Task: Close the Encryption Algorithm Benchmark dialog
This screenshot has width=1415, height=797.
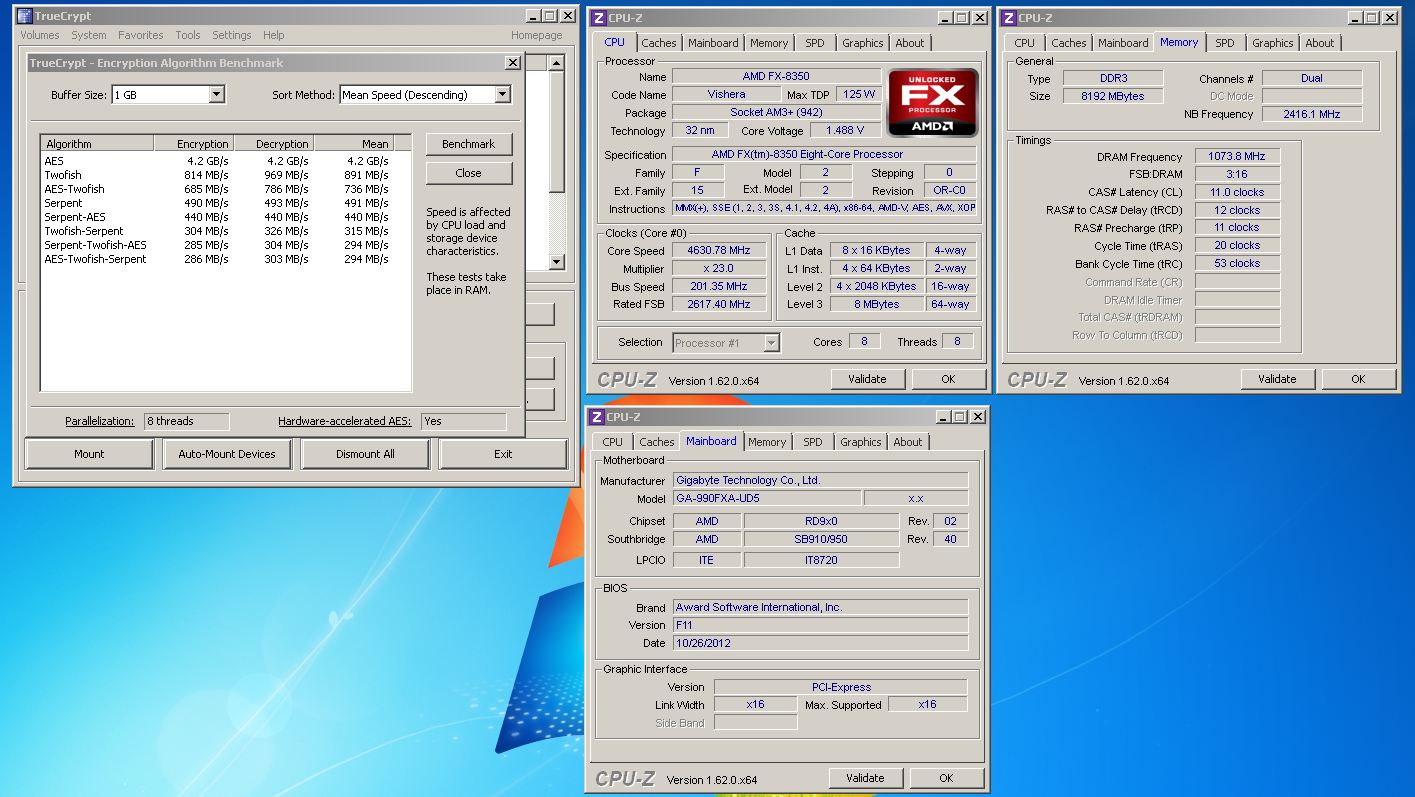Action: pos(512,62)
